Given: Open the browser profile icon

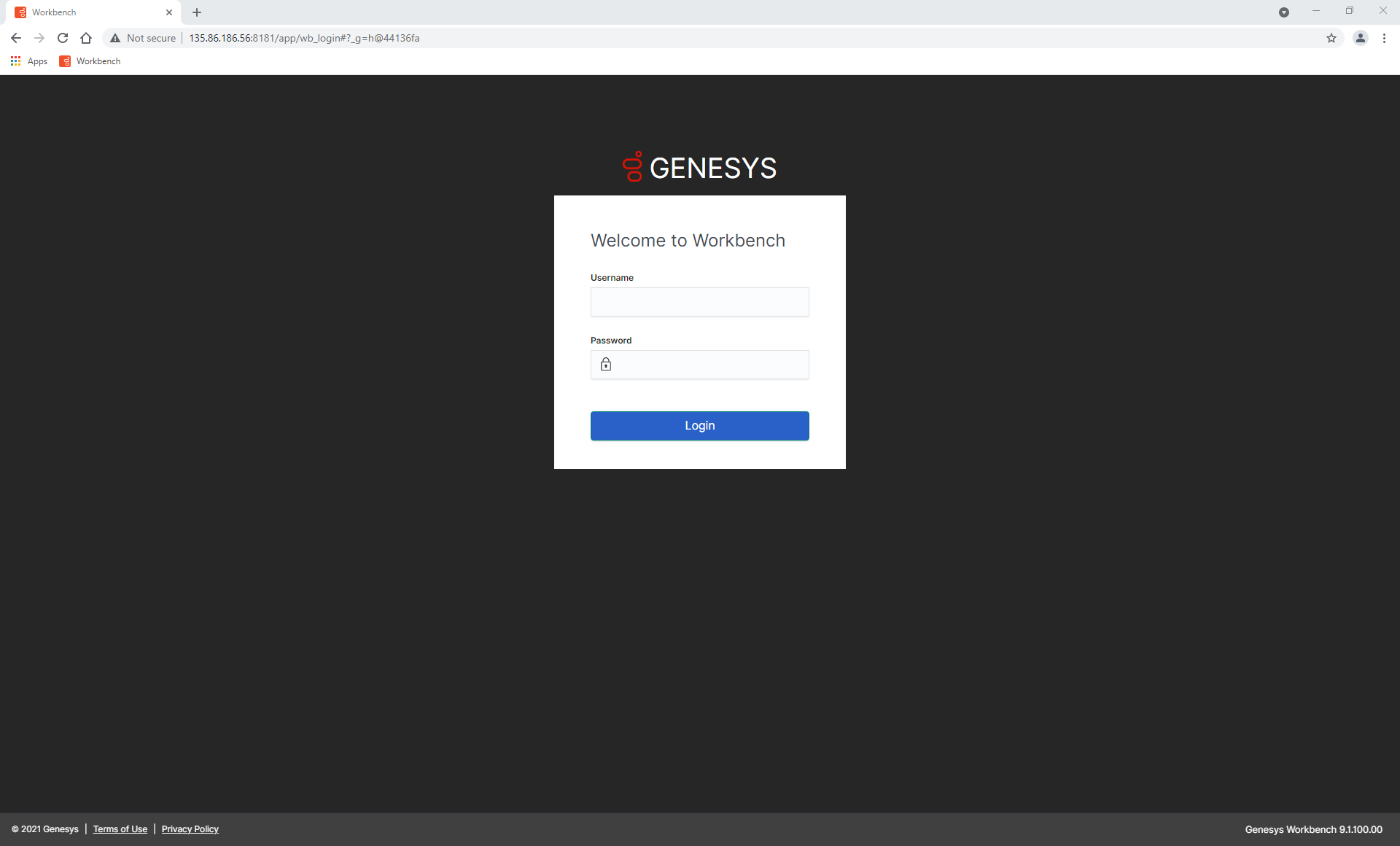Looking at the screenshot, I should 1361,38.
